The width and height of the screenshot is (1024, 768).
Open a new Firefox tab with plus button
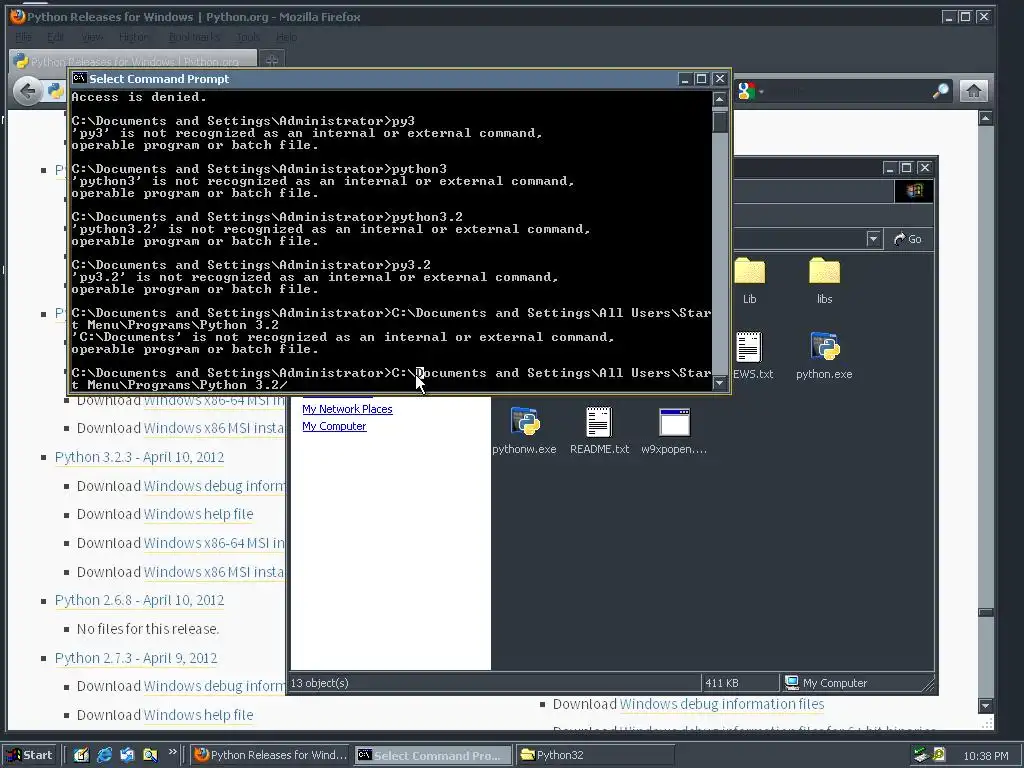272,60
